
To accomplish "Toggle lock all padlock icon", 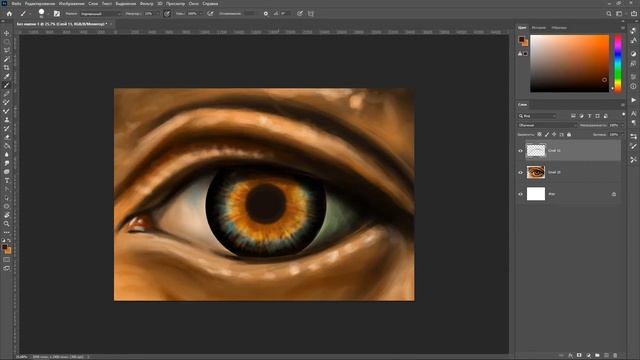I will (569, 134).
